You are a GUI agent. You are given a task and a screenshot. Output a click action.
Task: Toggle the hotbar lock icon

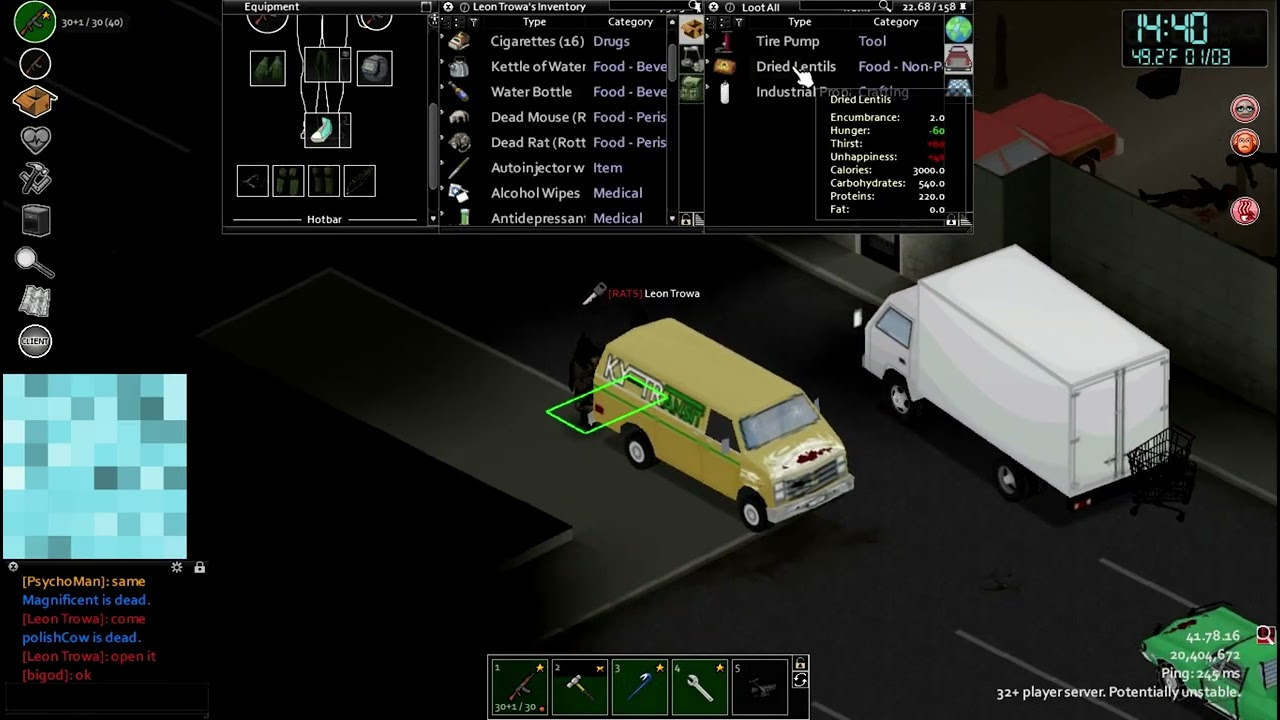pyautogui.click(x=800, y=664)
